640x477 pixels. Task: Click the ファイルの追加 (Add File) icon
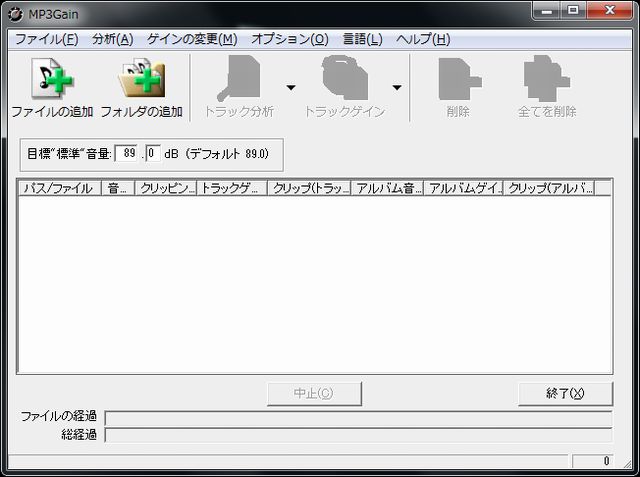52,78
